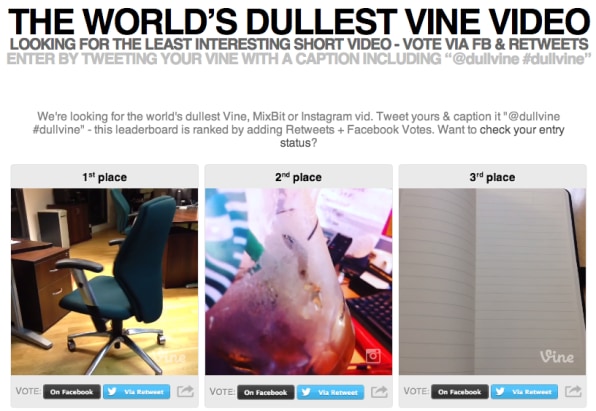The image size is (596, 411).
Task: Play the office chair video thumbnail
Action: pyautogui.click(x=105, y=282)
